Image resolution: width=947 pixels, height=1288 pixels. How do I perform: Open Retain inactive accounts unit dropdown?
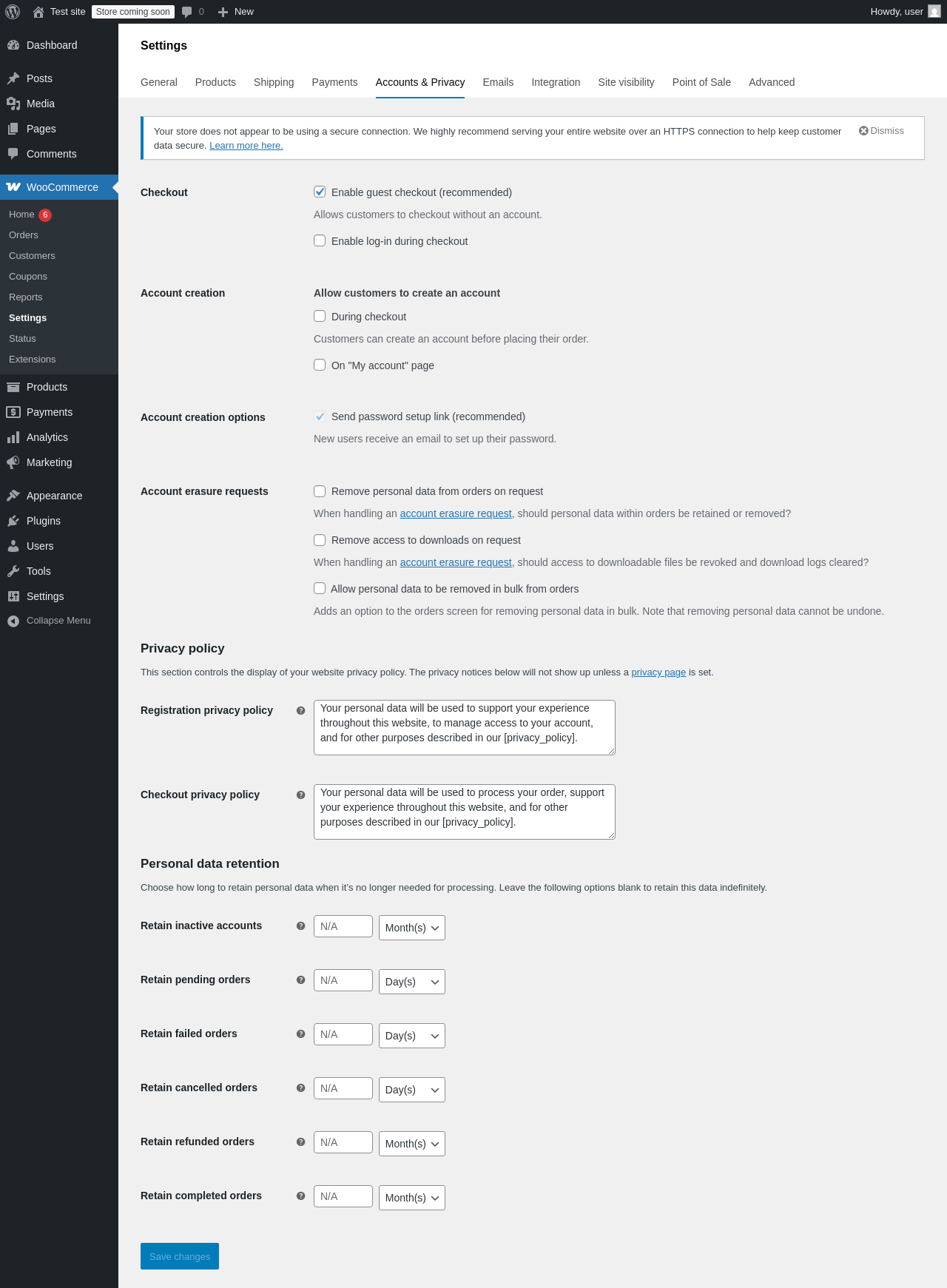412,928
